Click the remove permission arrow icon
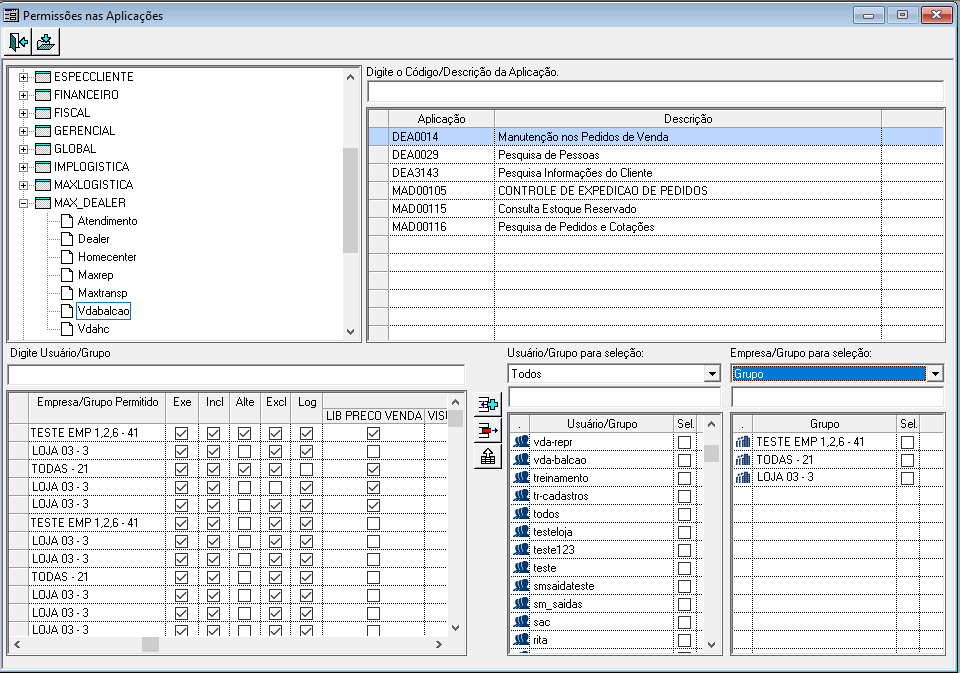This screenshot has height=673, width=960. coord(488,430)
